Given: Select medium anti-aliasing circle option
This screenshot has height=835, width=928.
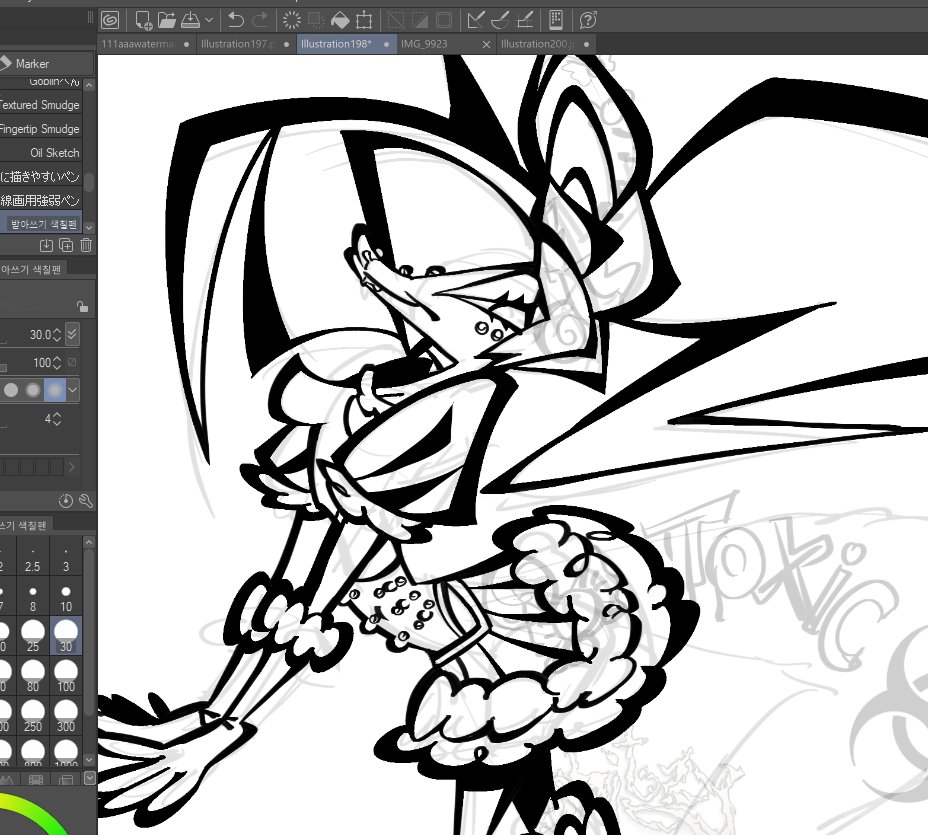Looking at the screenshot, I should 33,390.
